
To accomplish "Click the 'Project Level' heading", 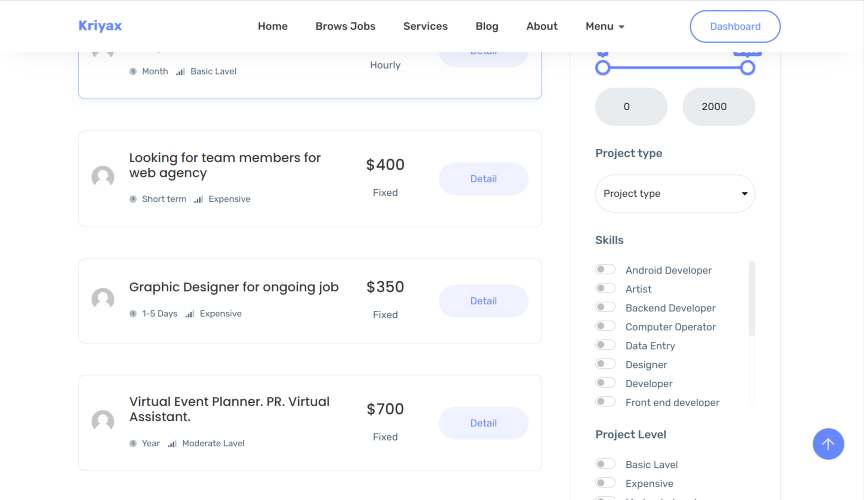I will click(631, 434).
